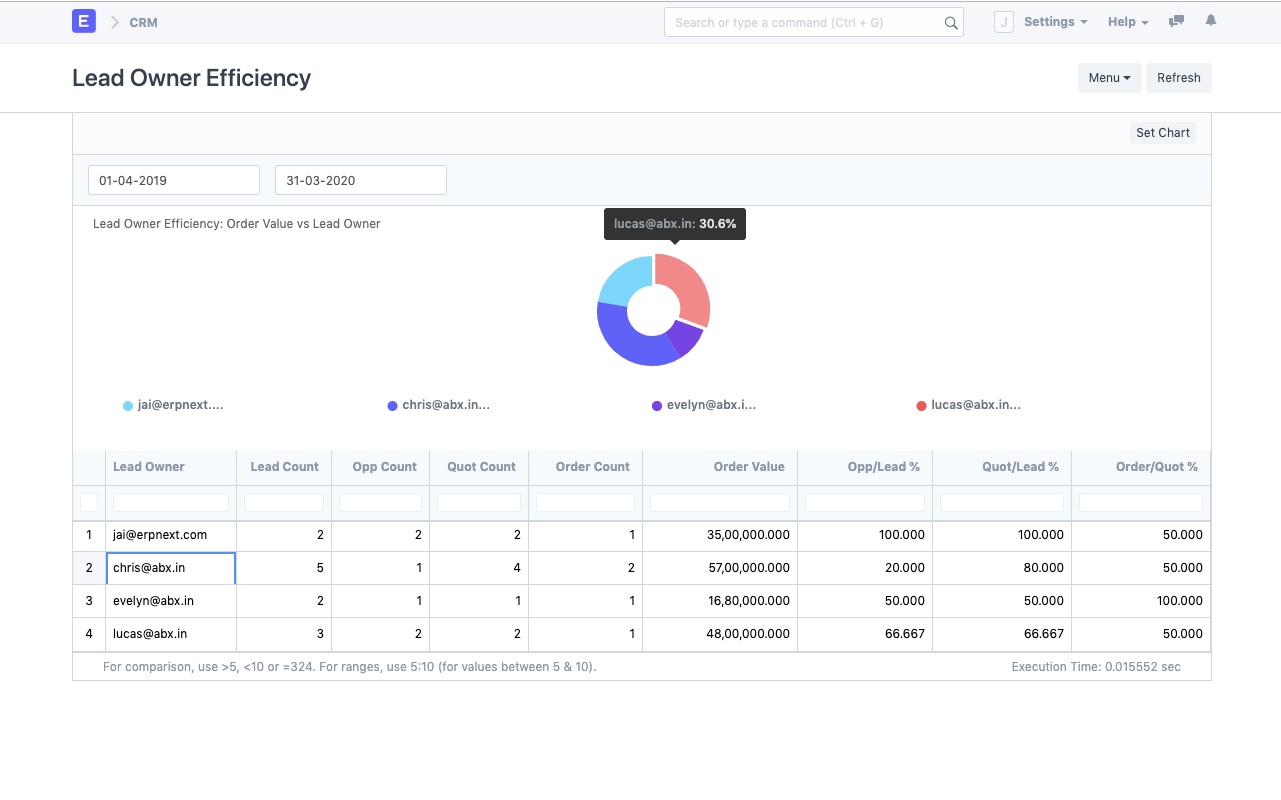Toggle the lucas@abx.in legend entry

tap(970, 405)
